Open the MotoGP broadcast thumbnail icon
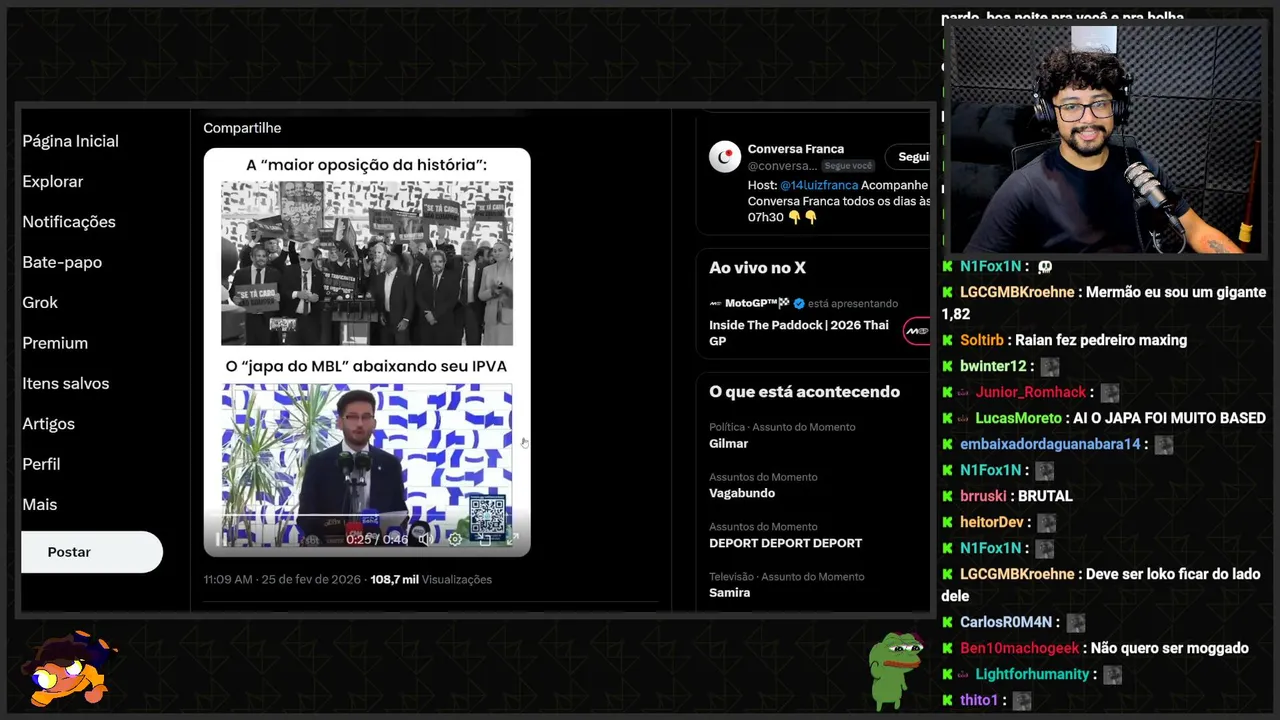Screen dimensions: 1280x720 tap(917, 331)
